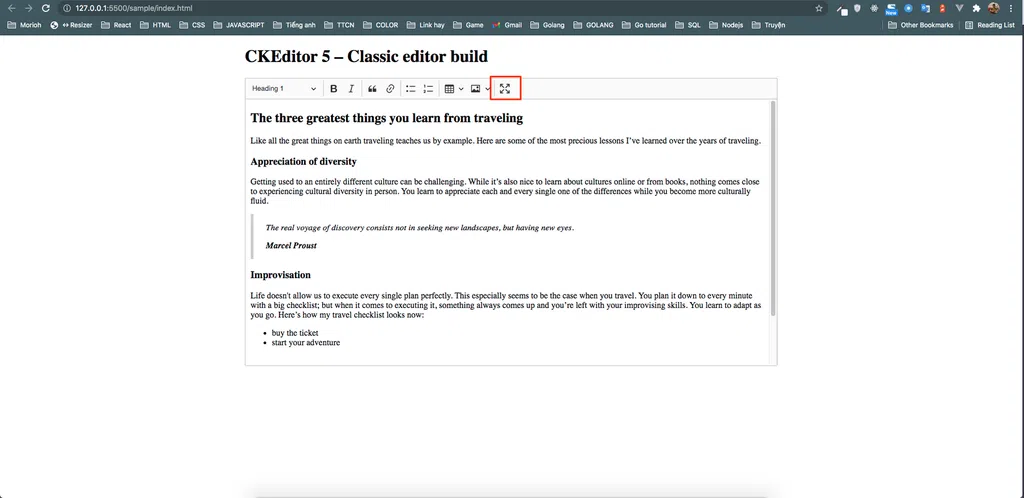Insert a link with the link icon
The width and height of the screenshot is (1024, 498).
pyautogui.click(x=390, y=89)
